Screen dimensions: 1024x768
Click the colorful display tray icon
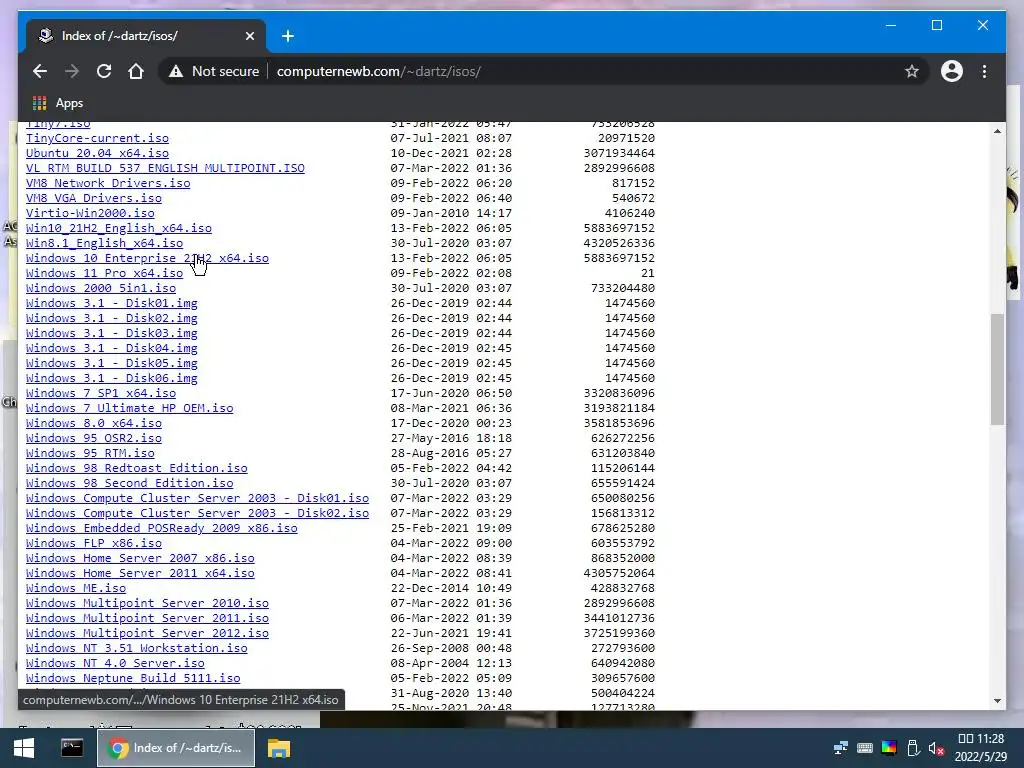click(x=889, y=748)
